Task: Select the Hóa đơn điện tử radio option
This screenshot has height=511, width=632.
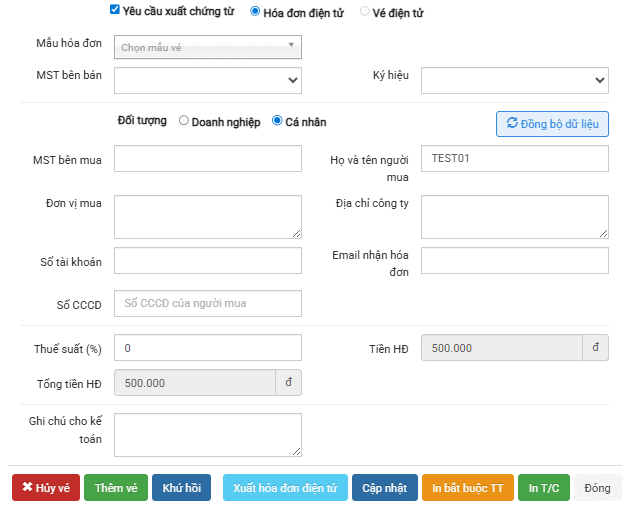Action: (255, 11)
